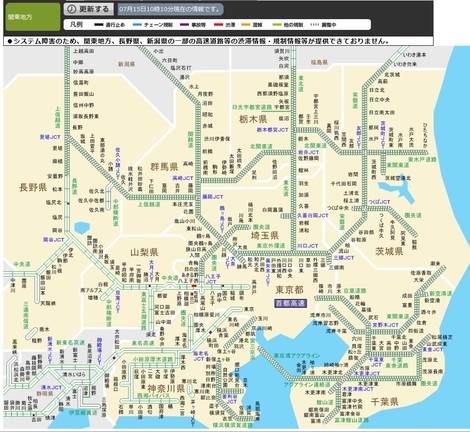Click the orange 混雑 legend line
470x432 pixels.
[246, 25]
